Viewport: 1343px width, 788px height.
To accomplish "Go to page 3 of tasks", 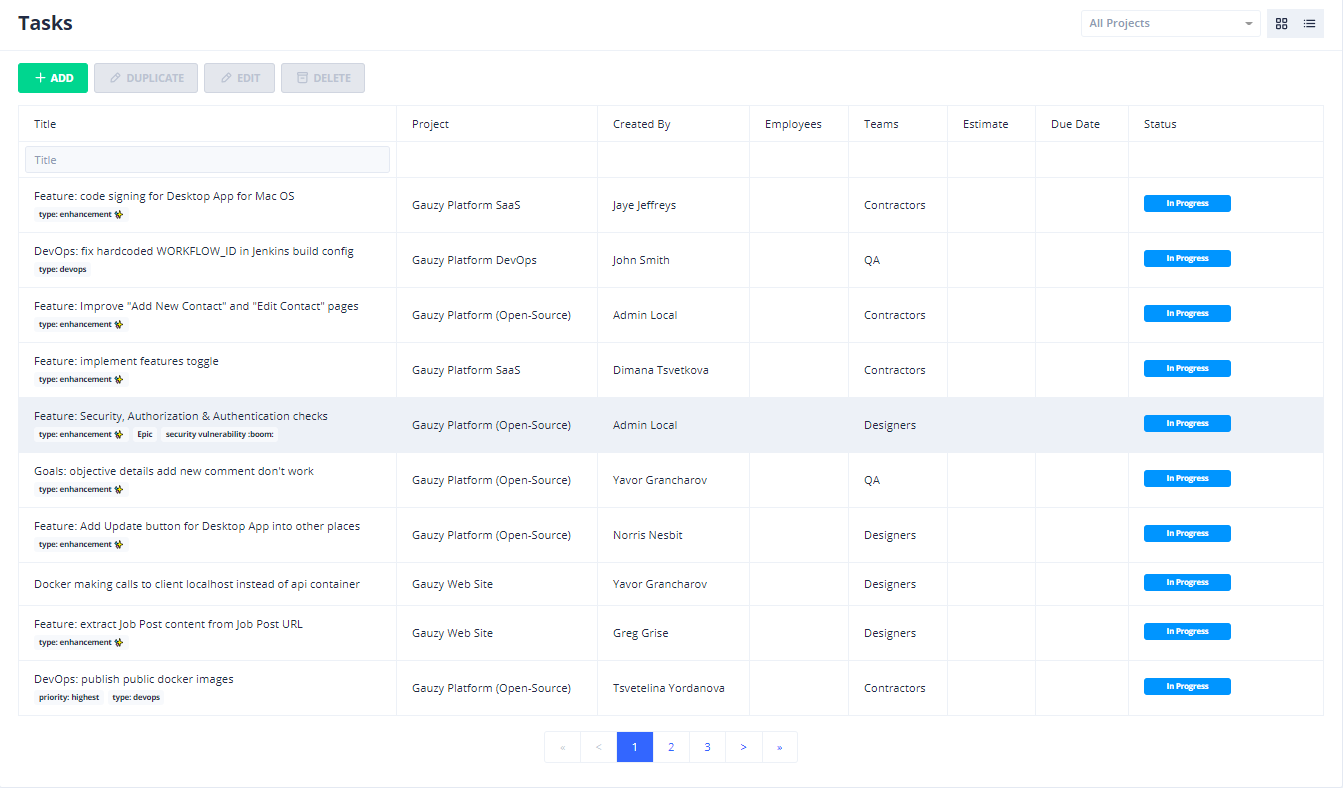I will (x=707, y=747).
